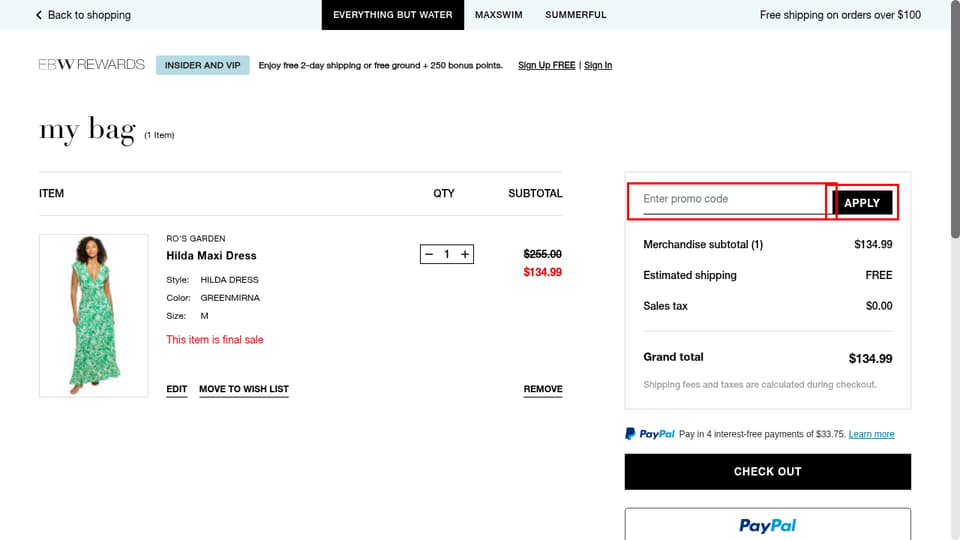The image size is (960, 540).
Task: Move the dress to wish list
Action: click(x=244, y=389)
